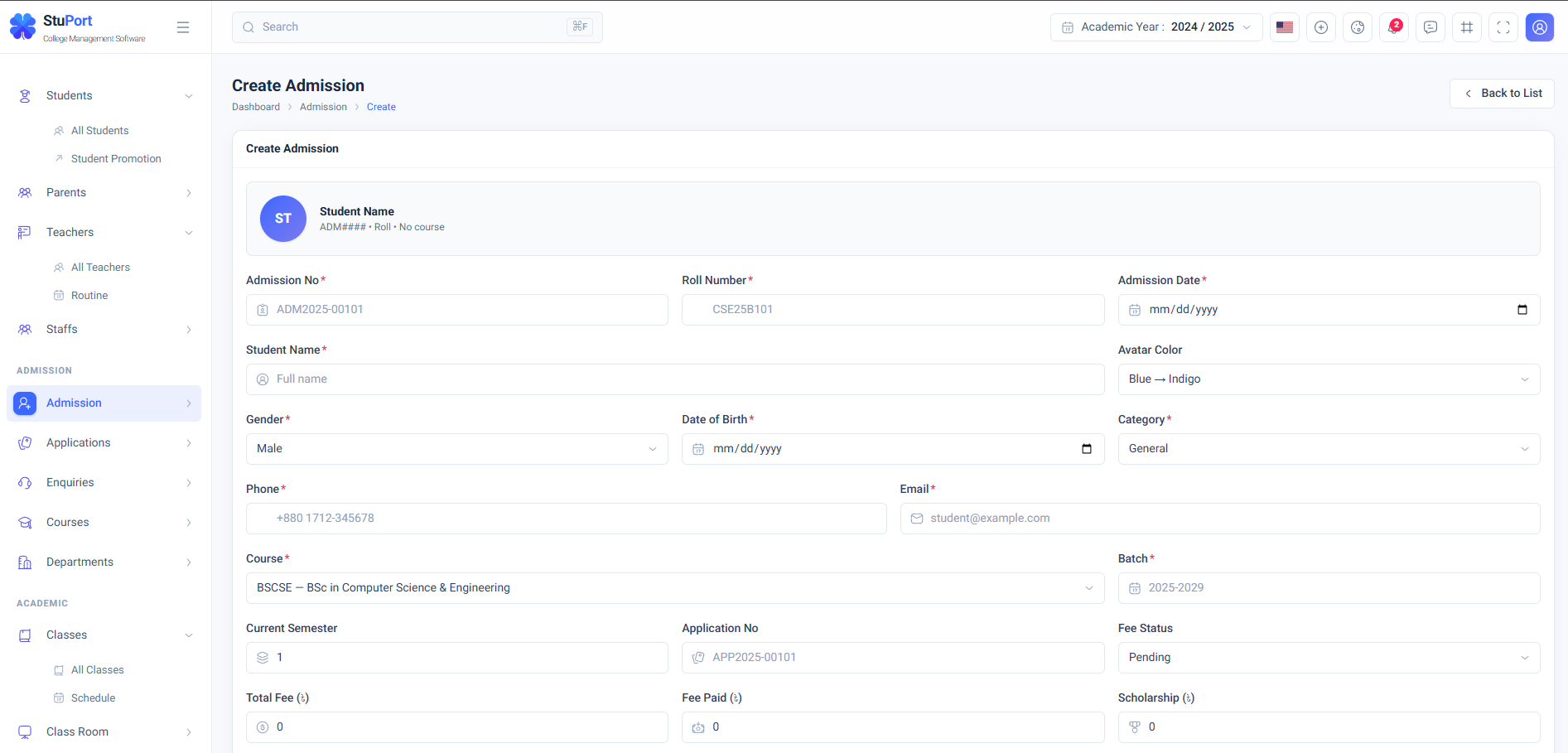The image size is (1568, 753).
Task: Click the Batch input field
Action: (x=1329, y=588)
